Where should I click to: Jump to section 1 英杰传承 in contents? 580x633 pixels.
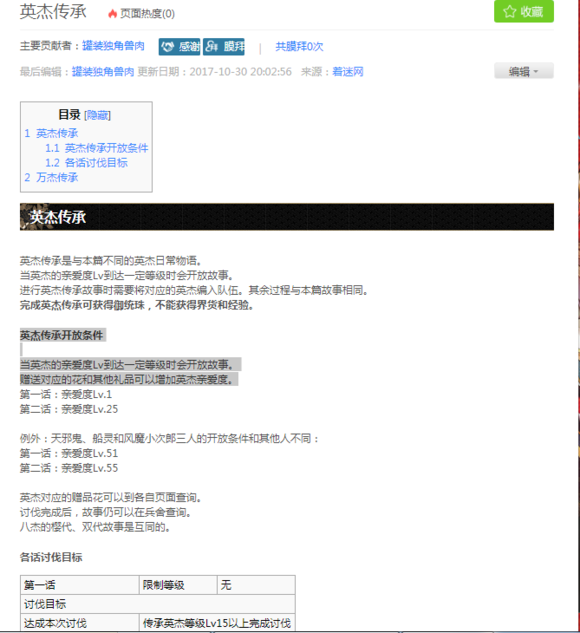tap(51, 133)
